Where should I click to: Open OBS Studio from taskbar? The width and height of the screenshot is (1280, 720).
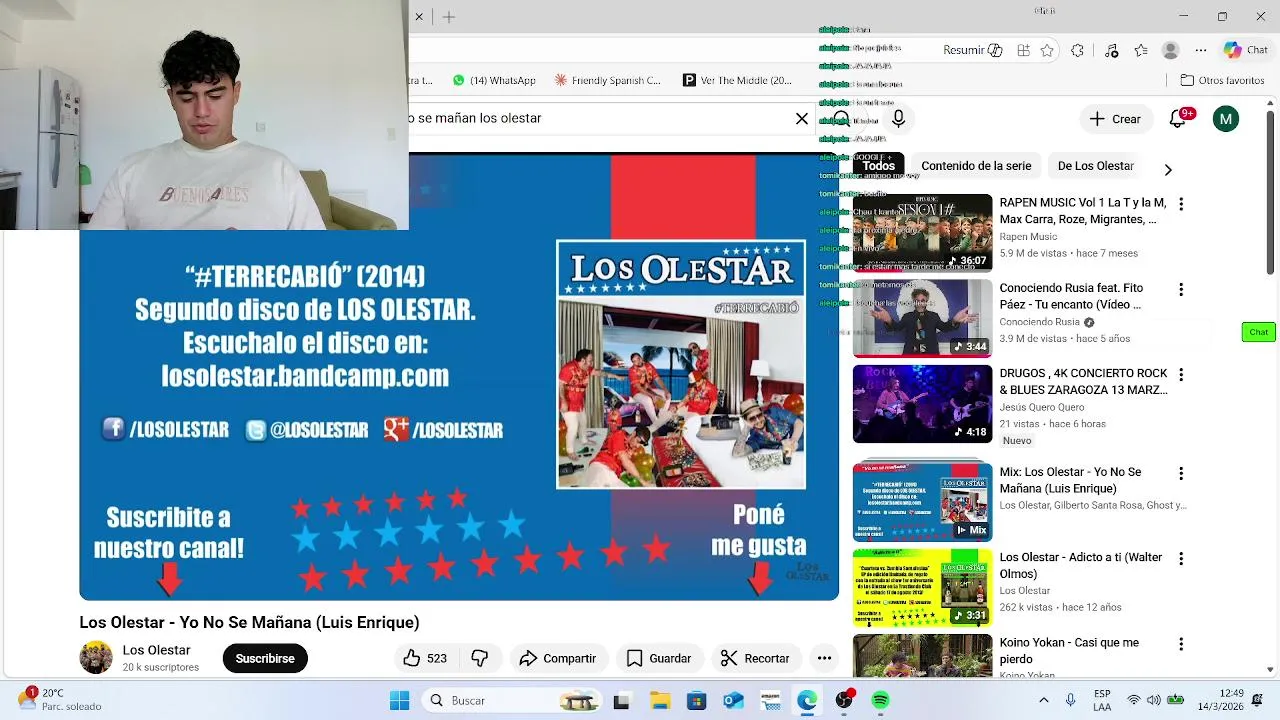tap(844, 700)
